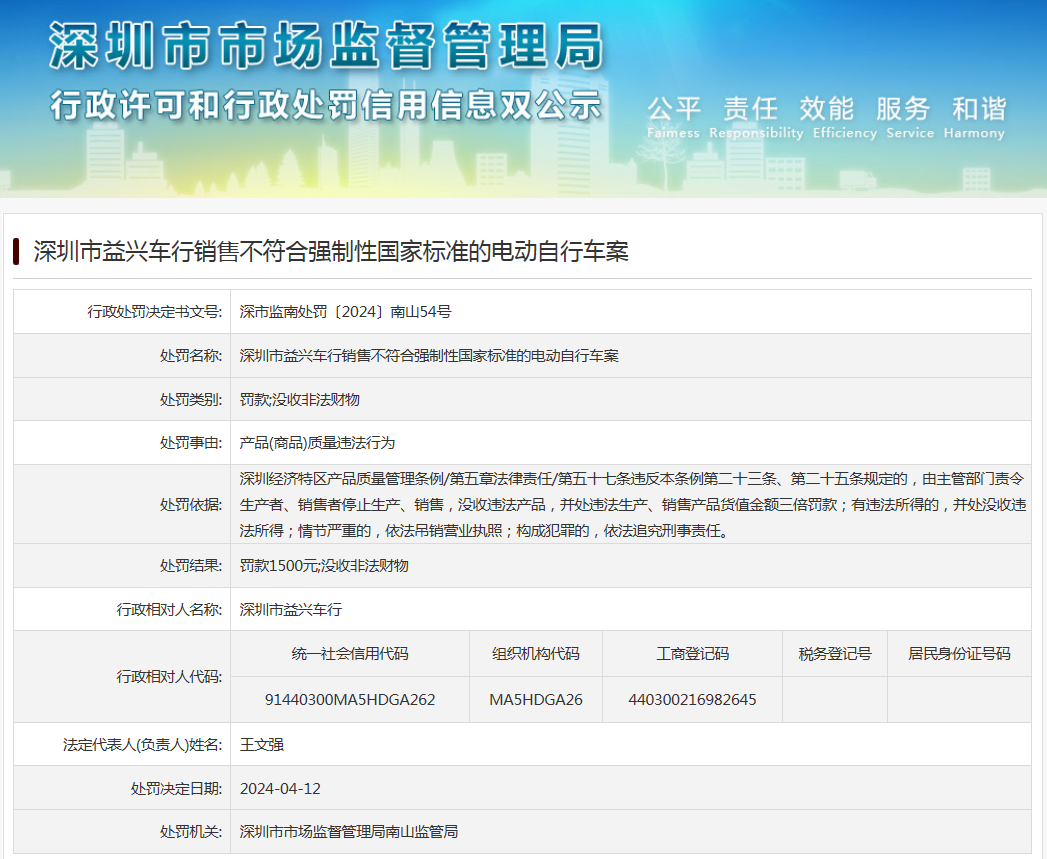This screenshot has width=1047, height=859.
Task: Click business registration number 440300216982645
Action: click(x=692, y=700)
